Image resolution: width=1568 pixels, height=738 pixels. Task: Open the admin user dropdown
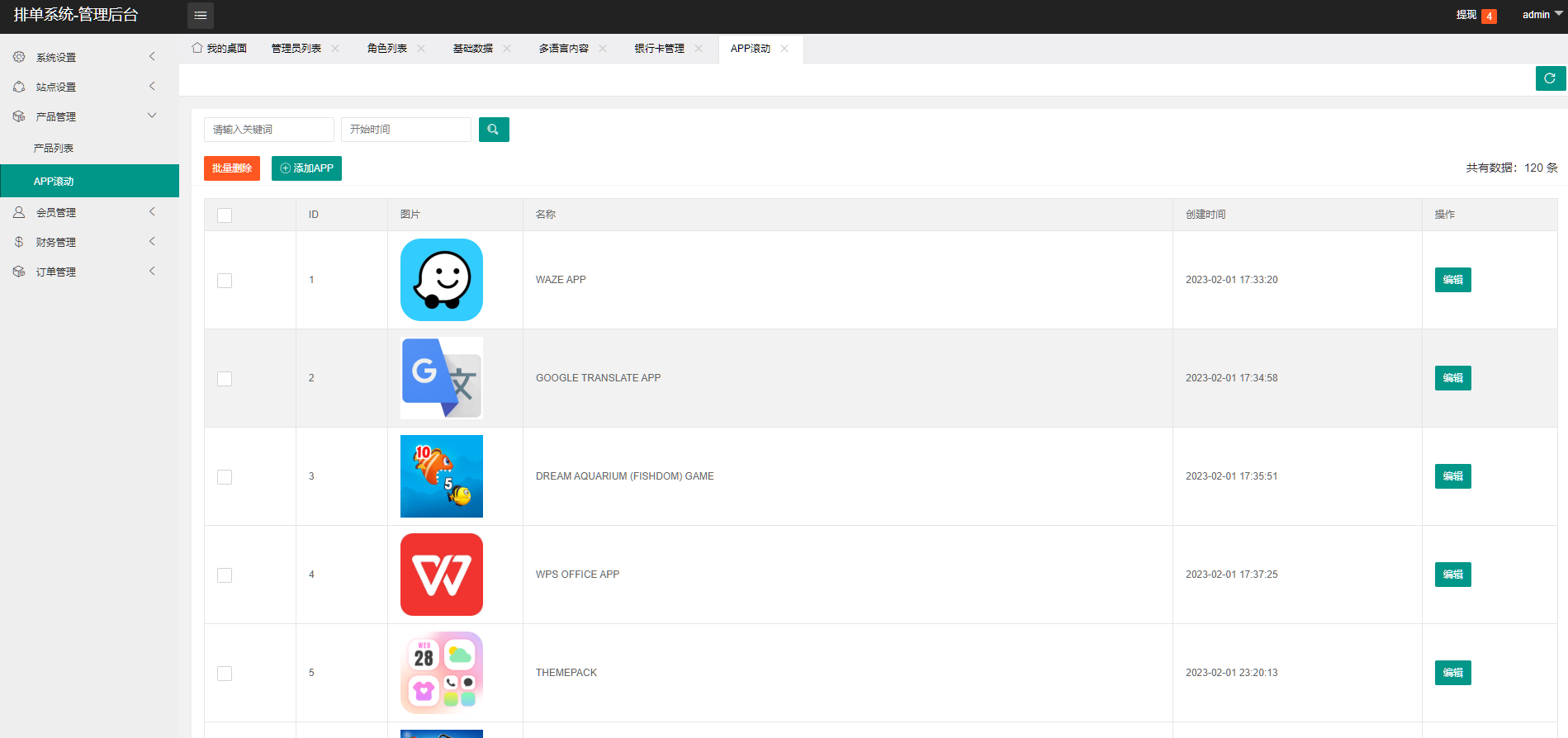1541,15
